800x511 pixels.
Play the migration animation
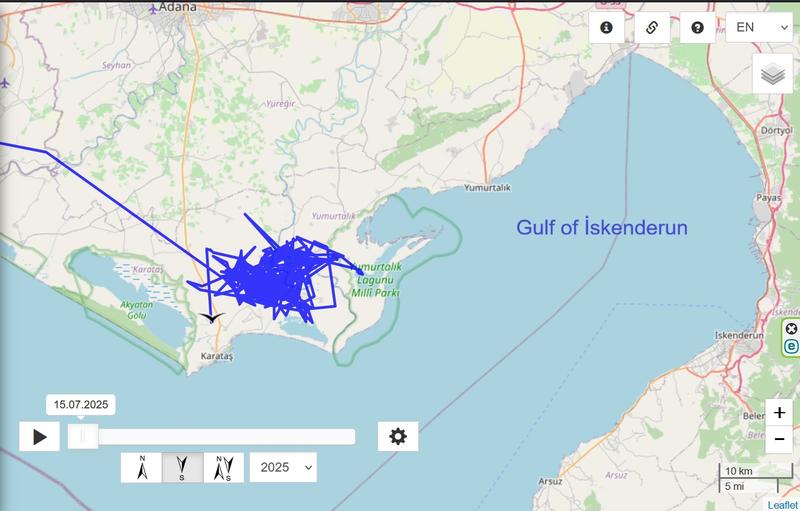39,437
